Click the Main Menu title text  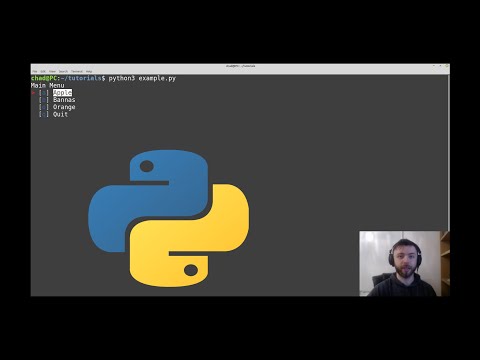tap(48, 85)
